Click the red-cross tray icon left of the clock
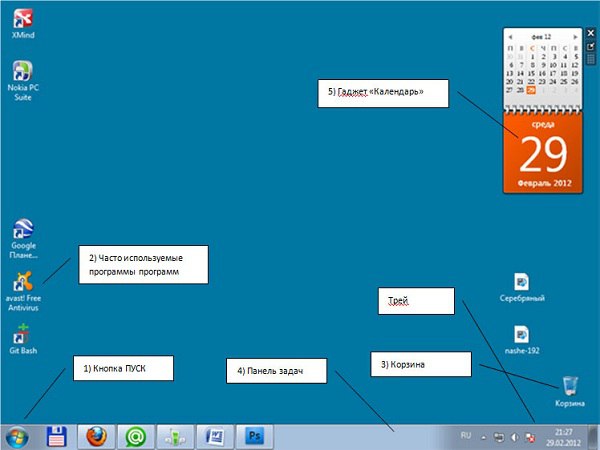The image size is (600, 450). [x=530, y=437]
